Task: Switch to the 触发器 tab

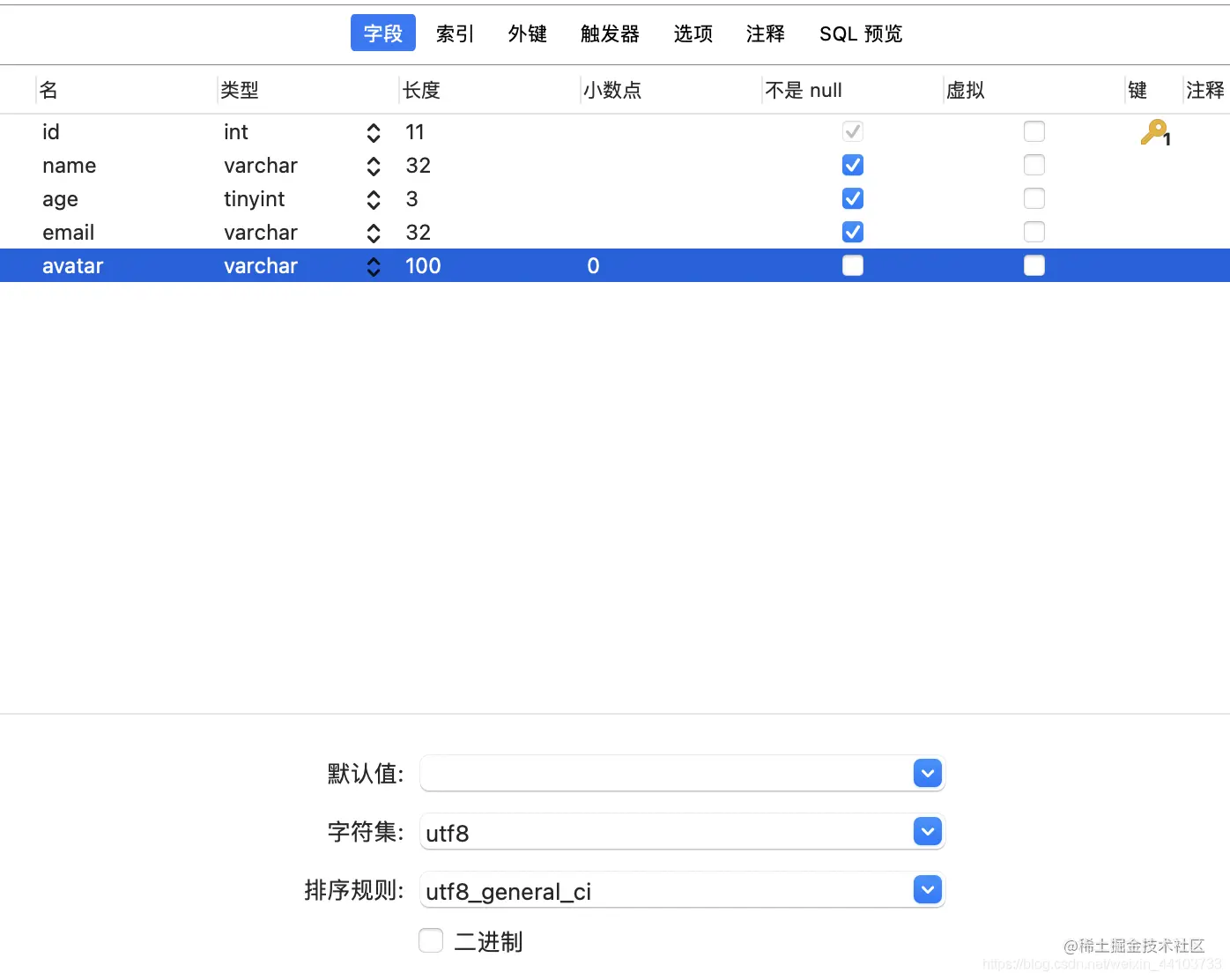Action: [x=610, y=33]
